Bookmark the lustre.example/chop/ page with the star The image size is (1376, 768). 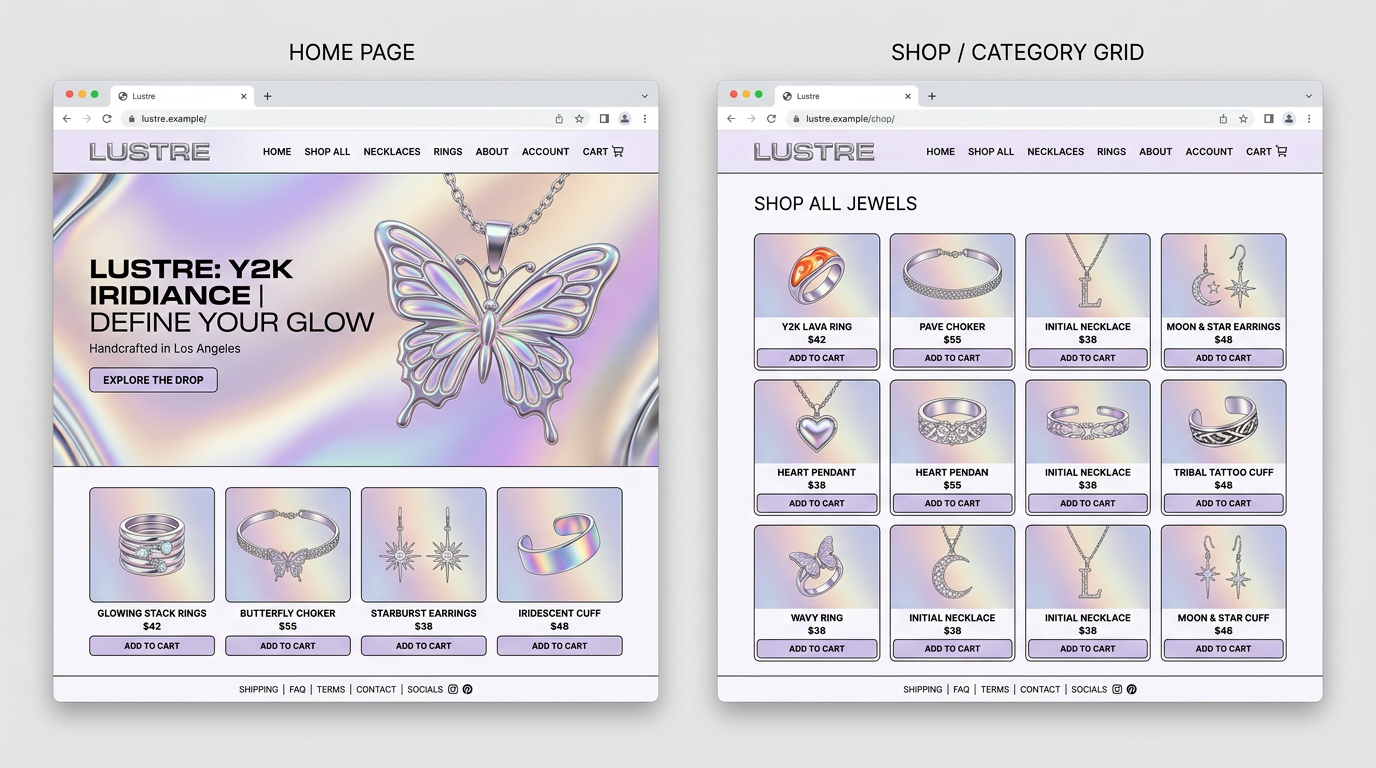(1243, 119)
